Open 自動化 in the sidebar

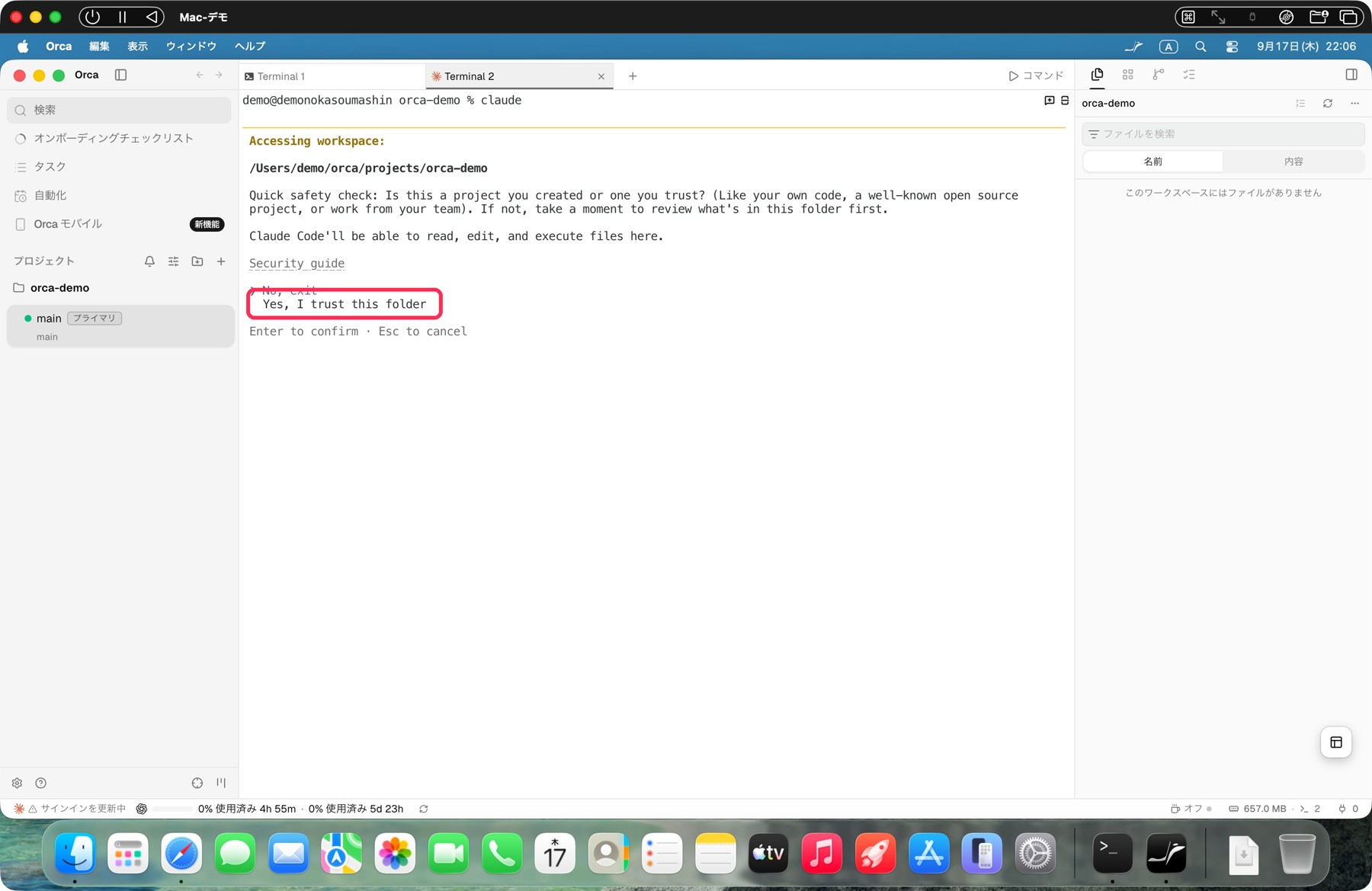[x=119, y=195]
